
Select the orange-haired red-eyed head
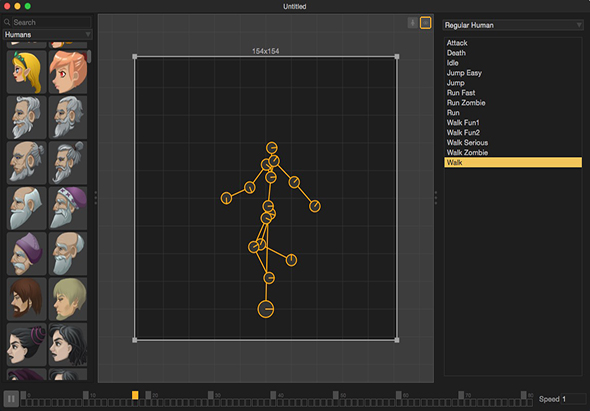[68, 72]
